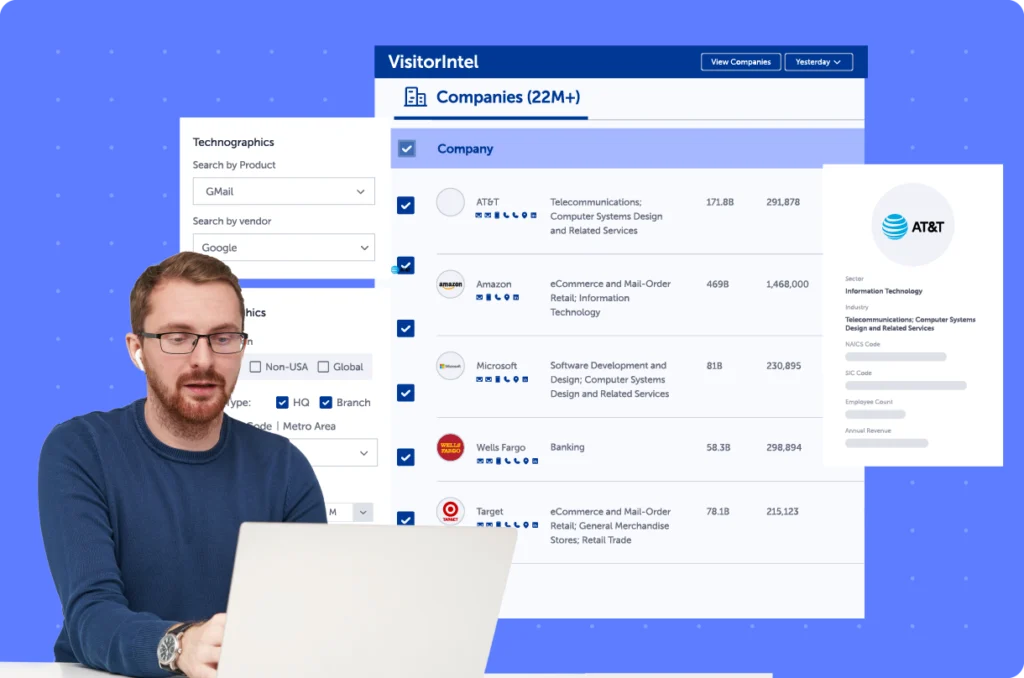Click the Technographics heading
The image size is (1024, 678).
tap(233, 142)
